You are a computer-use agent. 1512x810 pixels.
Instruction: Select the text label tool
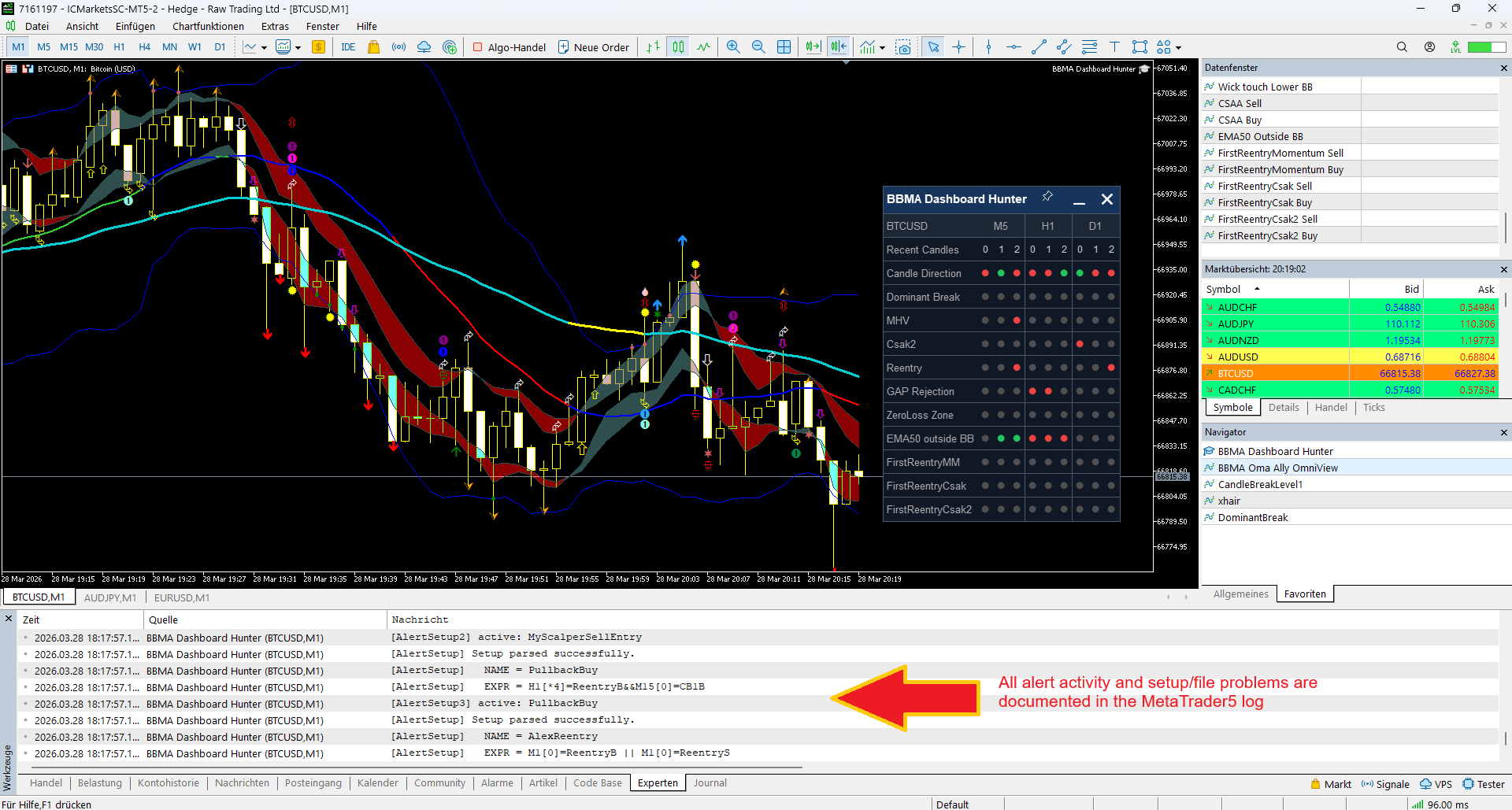pos(1114,47)
